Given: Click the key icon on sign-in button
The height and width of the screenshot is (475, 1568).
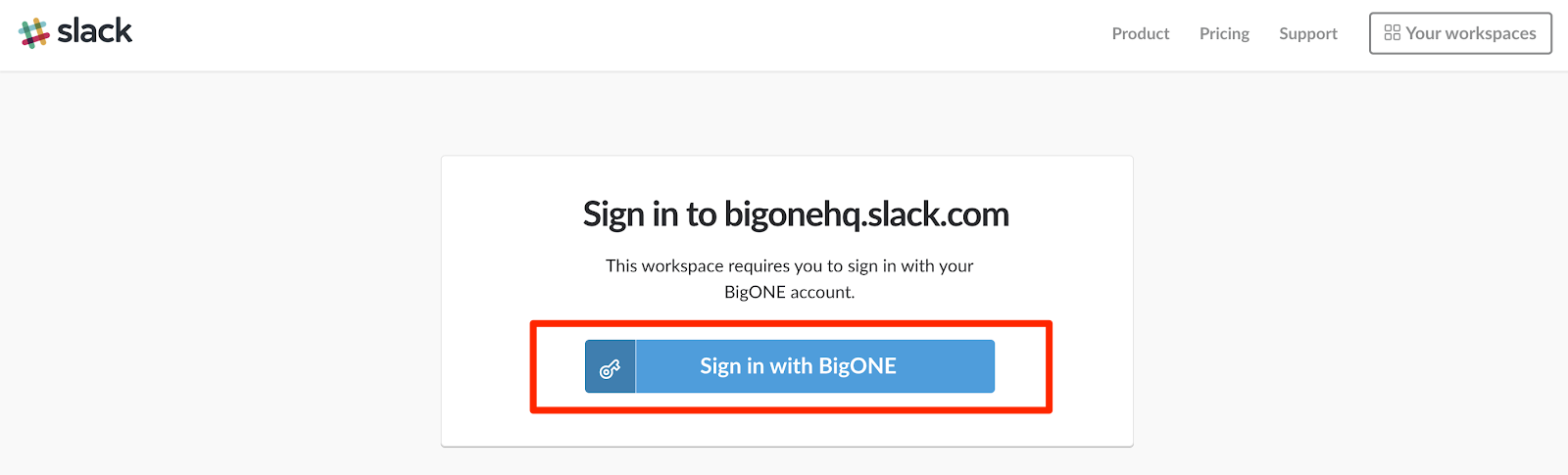Looking at the screenshot, I should click(x=610, y=367).
